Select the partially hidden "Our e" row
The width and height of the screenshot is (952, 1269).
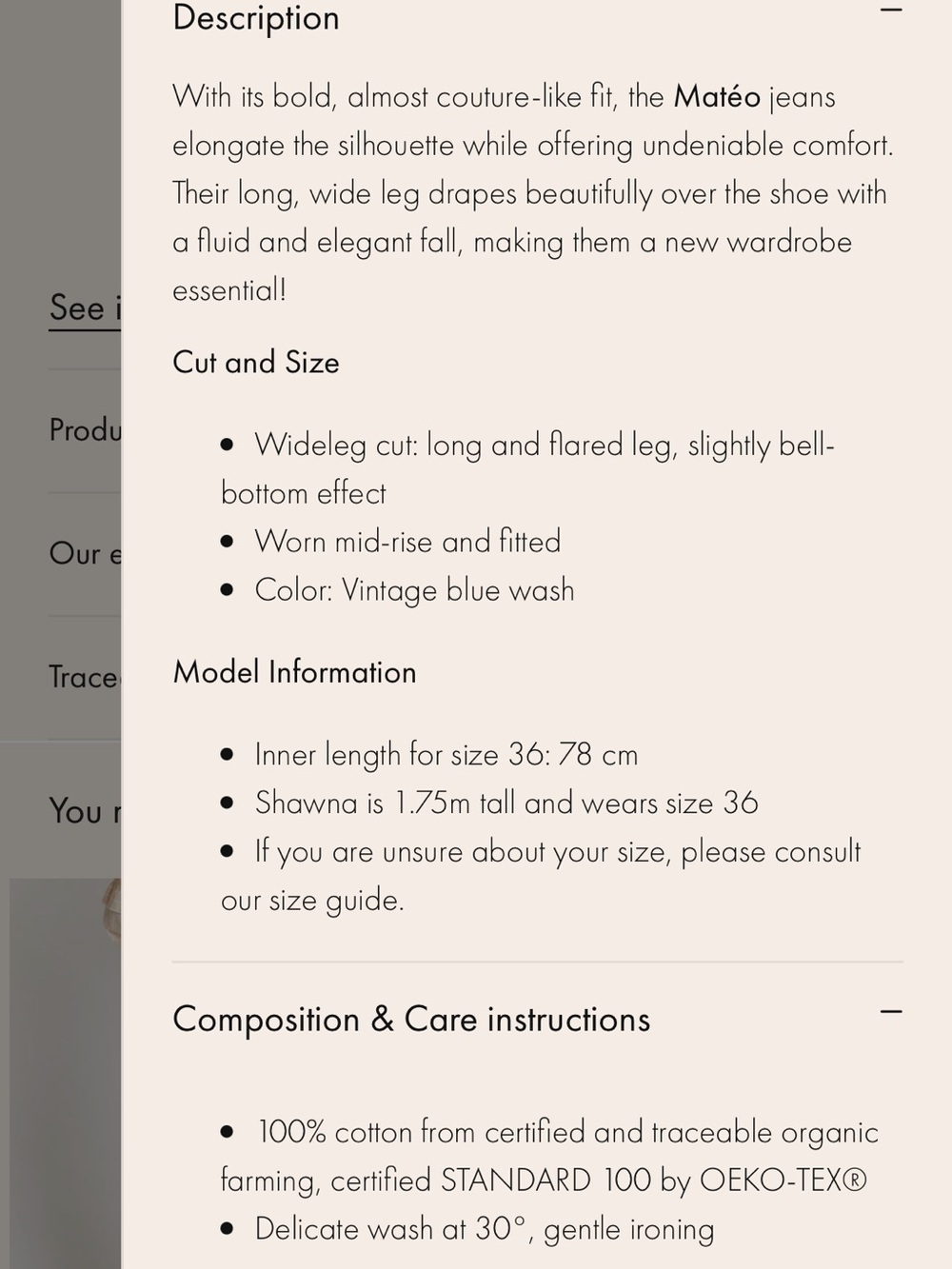(x=85, y=554)
